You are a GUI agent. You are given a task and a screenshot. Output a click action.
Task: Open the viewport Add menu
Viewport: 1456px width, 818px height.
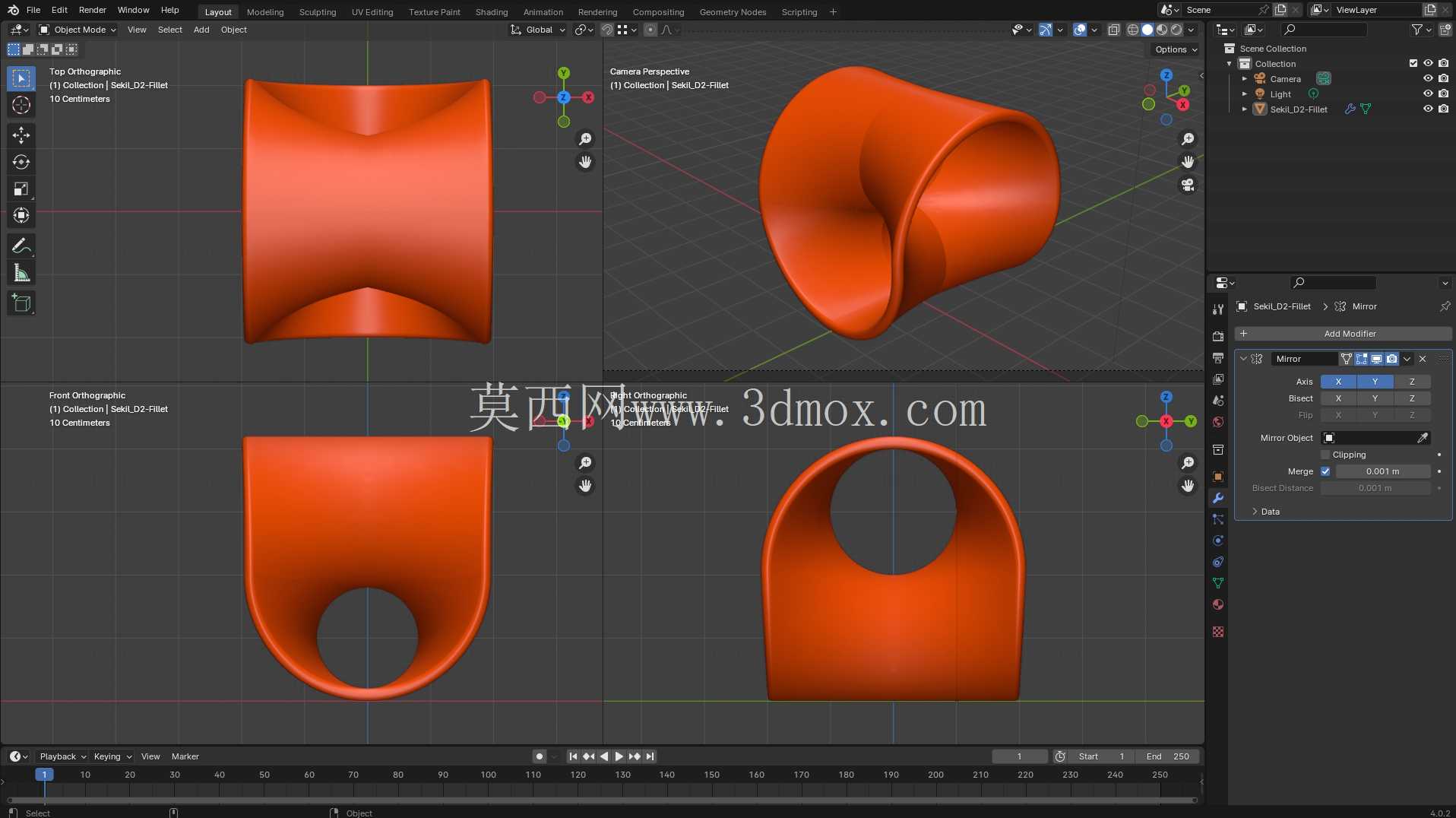(201, 30)
